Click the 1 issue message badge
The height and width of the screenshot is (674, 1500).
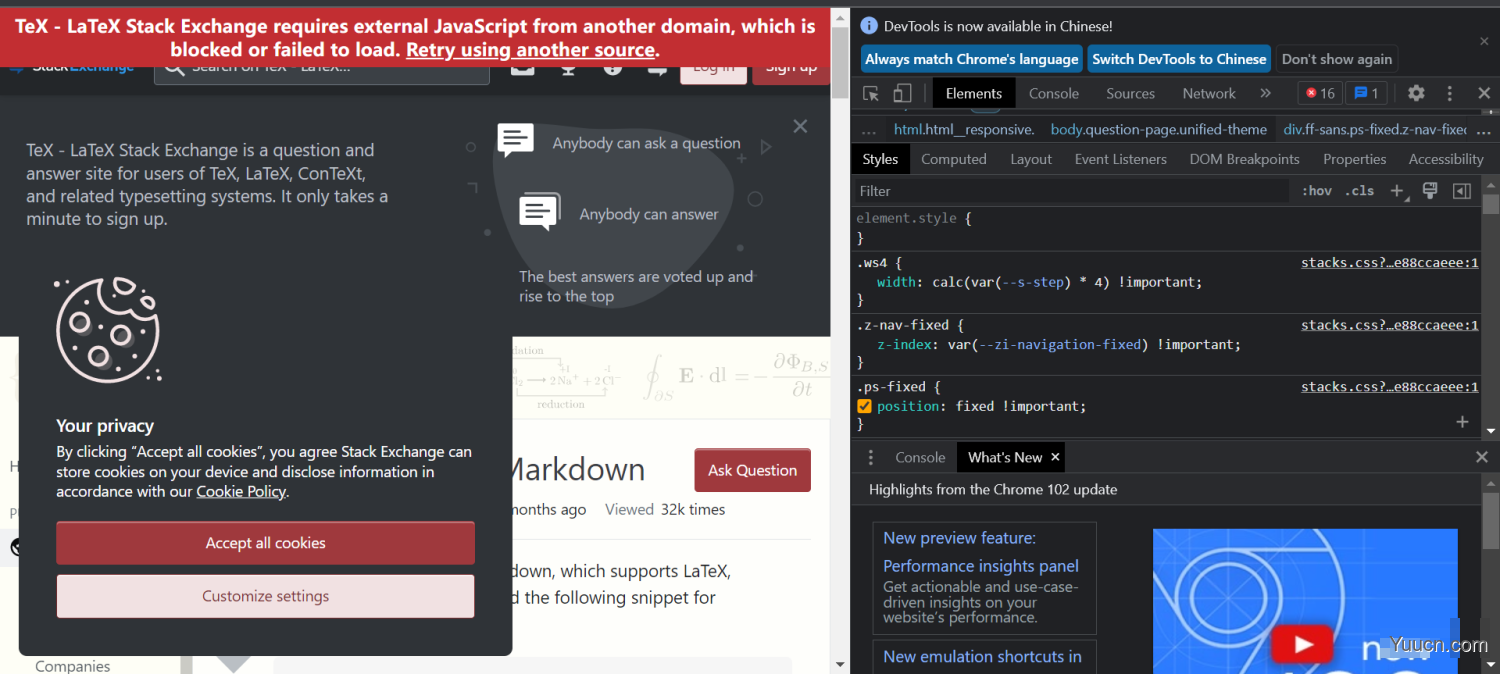point(1366,93)
